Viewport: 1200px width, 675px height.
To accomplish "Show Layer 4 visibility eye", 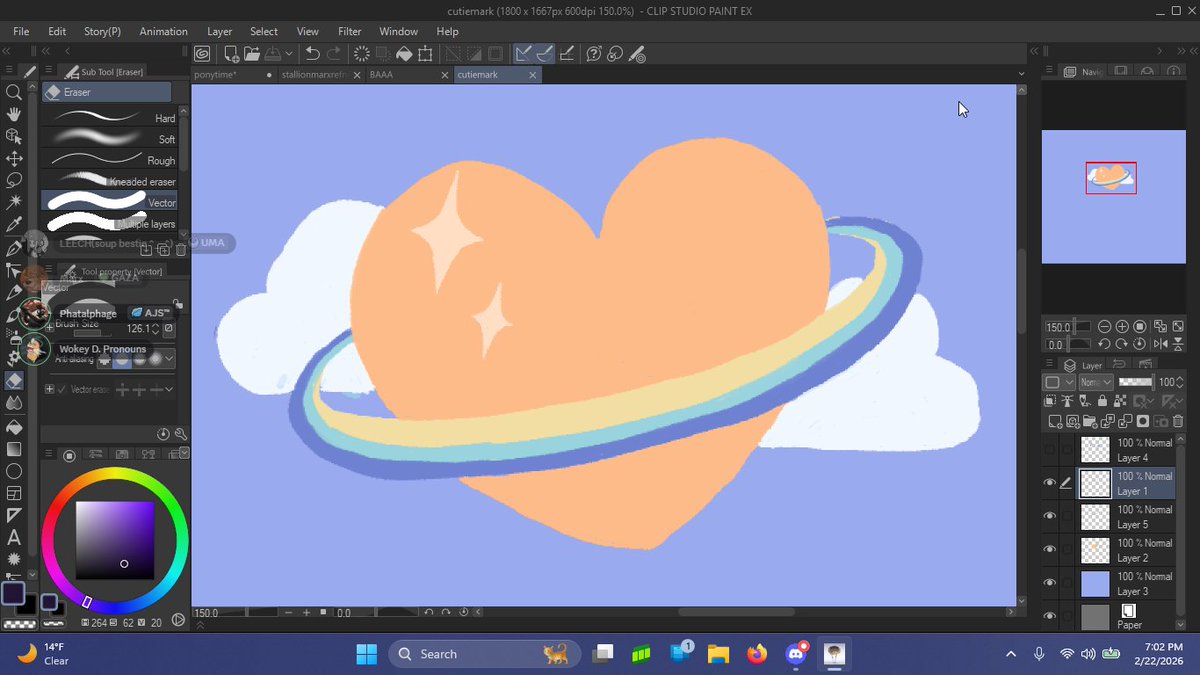I will [x=1049, y=450].
